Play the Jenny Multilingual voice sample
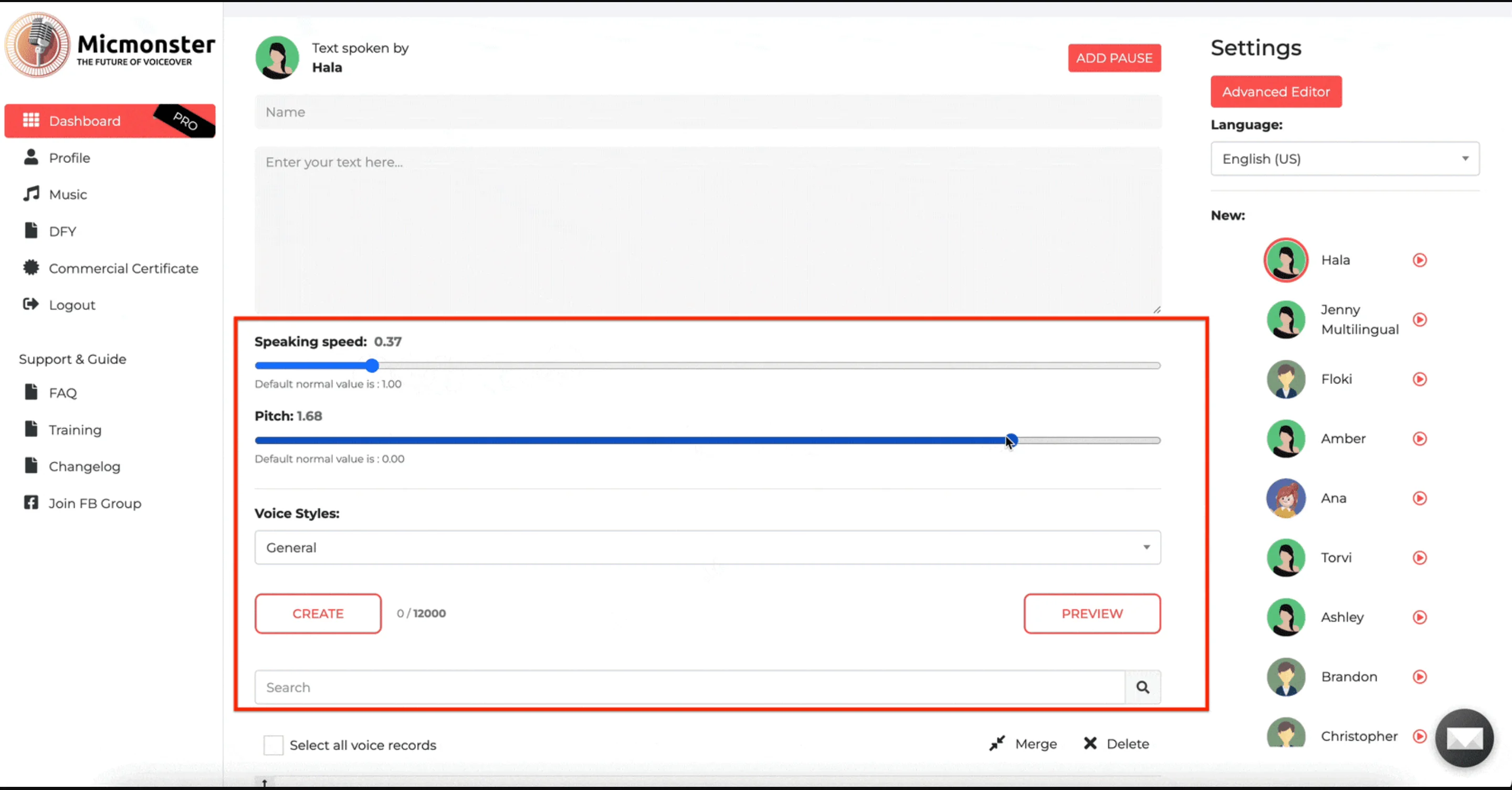Screen dimensions: 1512x790 [x=1419, y=319]
